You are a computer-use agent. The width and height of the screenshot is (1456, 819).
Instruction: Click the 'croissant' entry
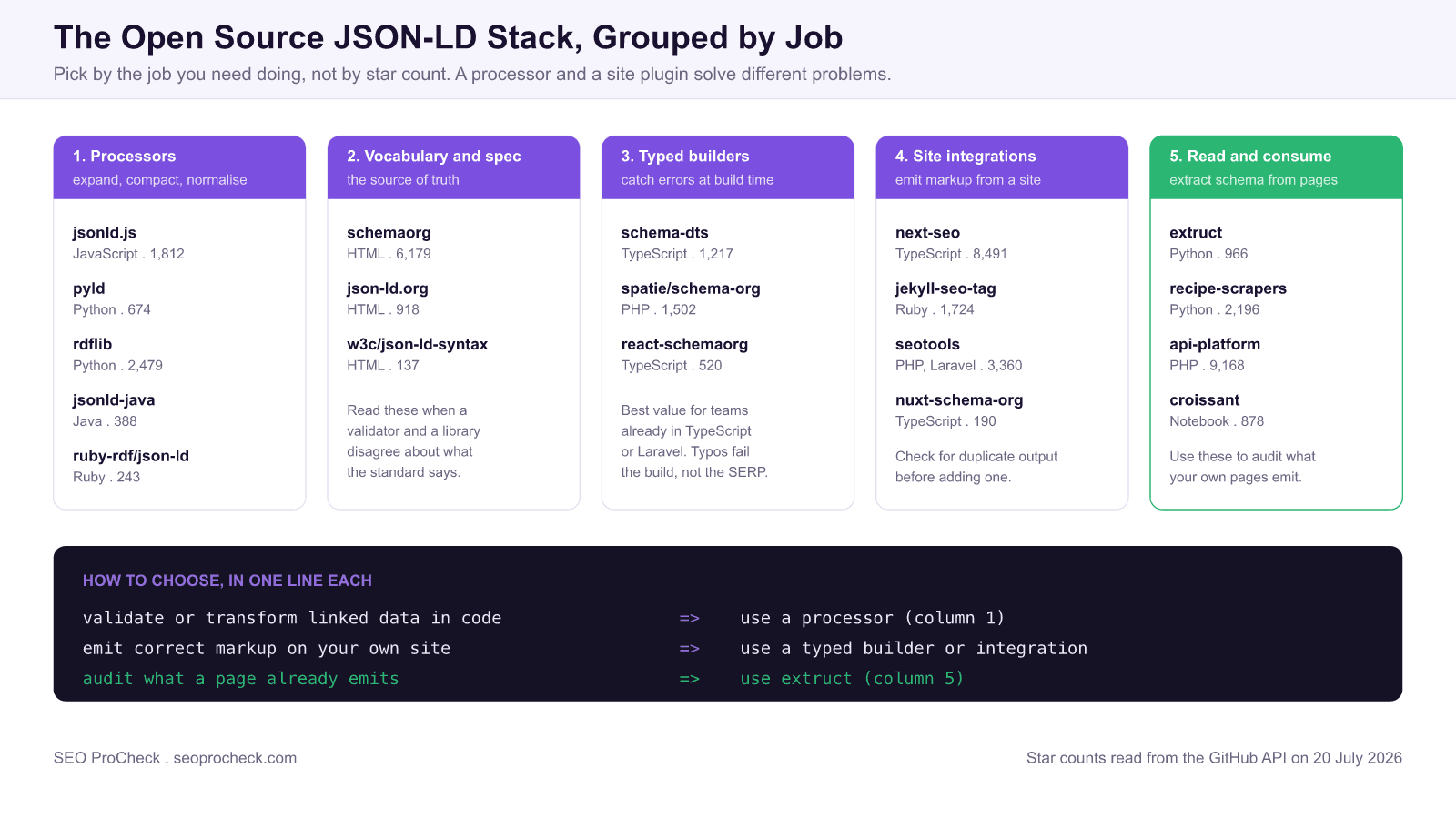[1205, 400]
